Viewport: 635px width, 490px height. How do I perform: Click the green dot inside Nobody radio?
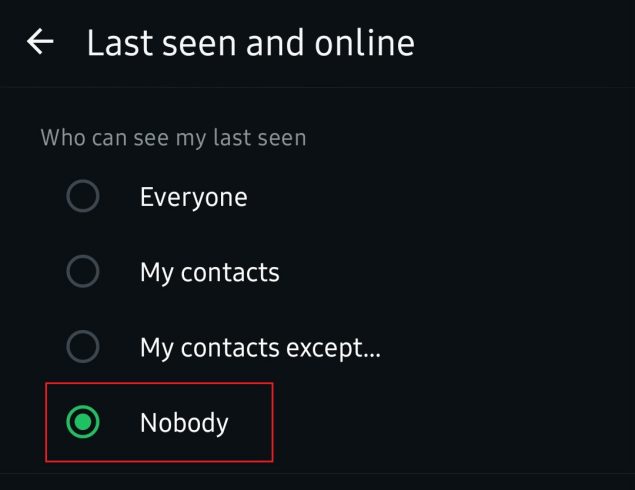[83, 422]
